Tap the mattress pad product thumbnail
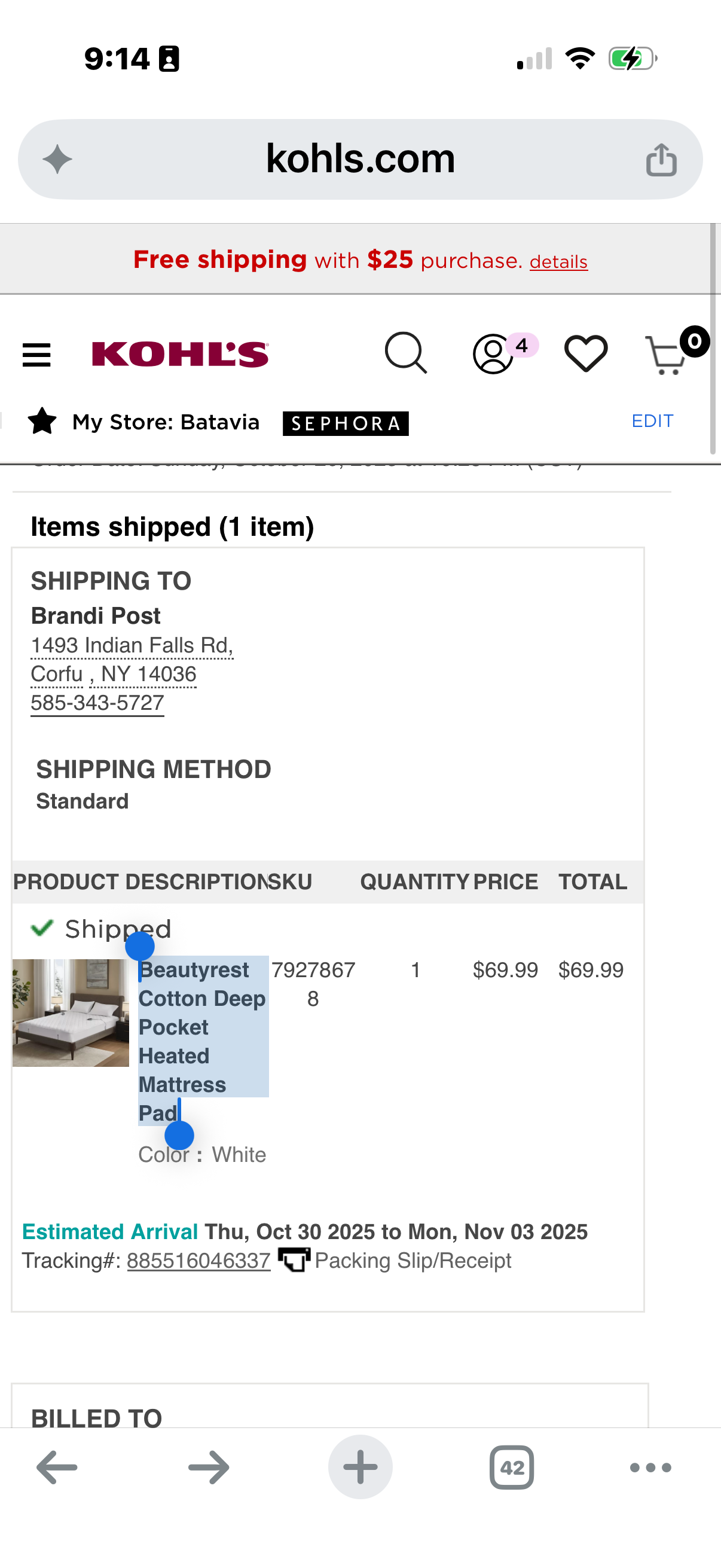 [71, 1013]
